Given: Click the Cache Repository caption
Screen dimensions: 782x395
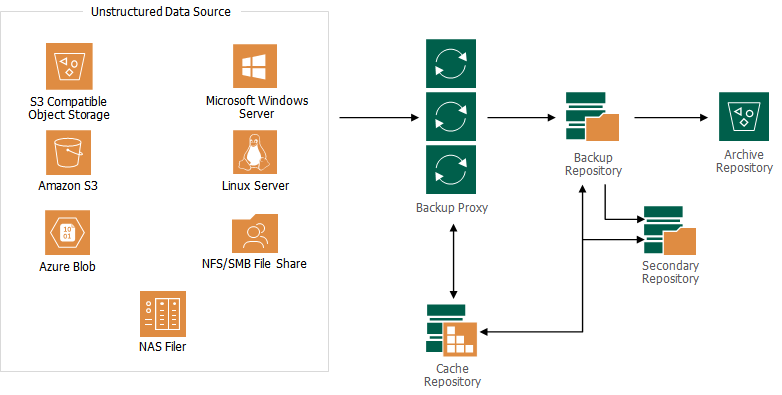Looking at the screenshot, I should click(452, 375).
